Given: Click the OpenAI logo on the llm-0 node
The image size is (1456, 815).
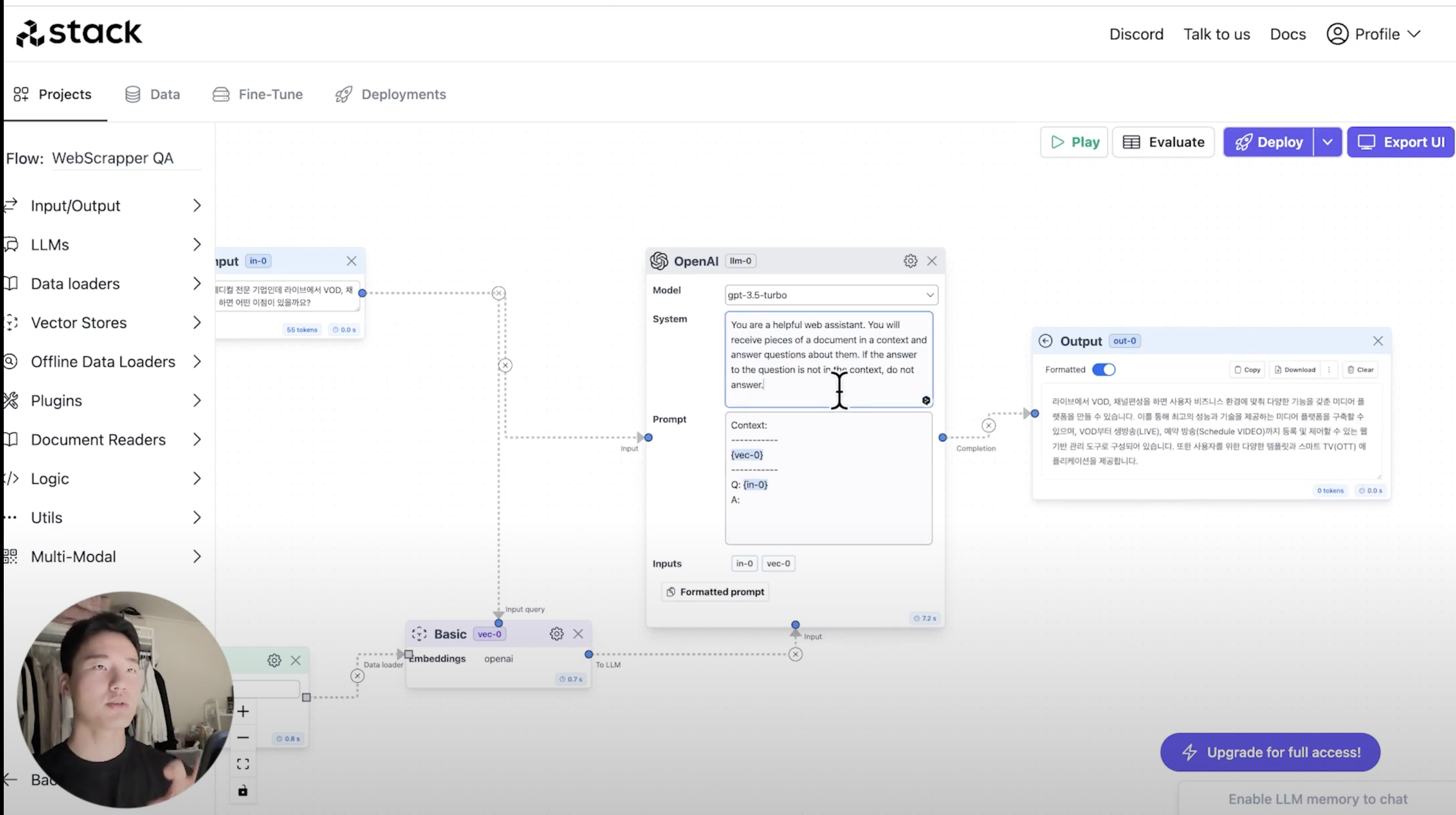Looking at the screenshot, I should click(x=659, y=261).
